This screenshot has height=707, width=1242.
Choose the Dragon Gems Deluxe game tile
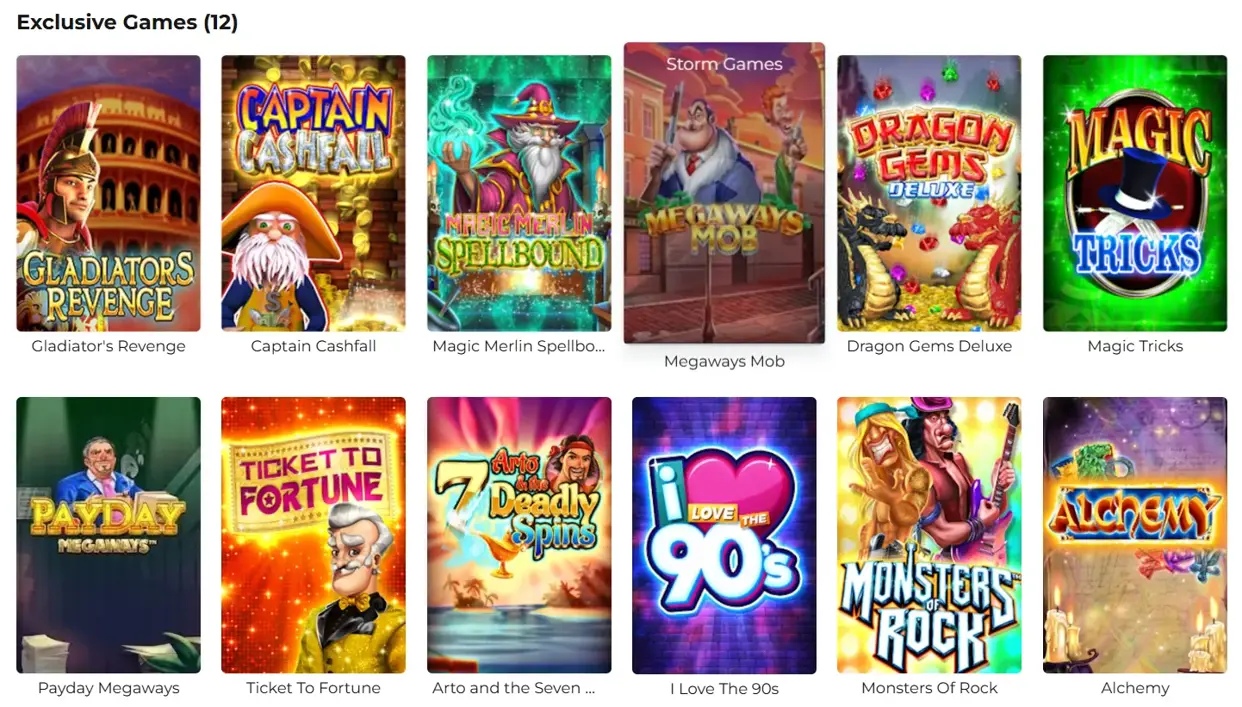[x=929, y=193]
